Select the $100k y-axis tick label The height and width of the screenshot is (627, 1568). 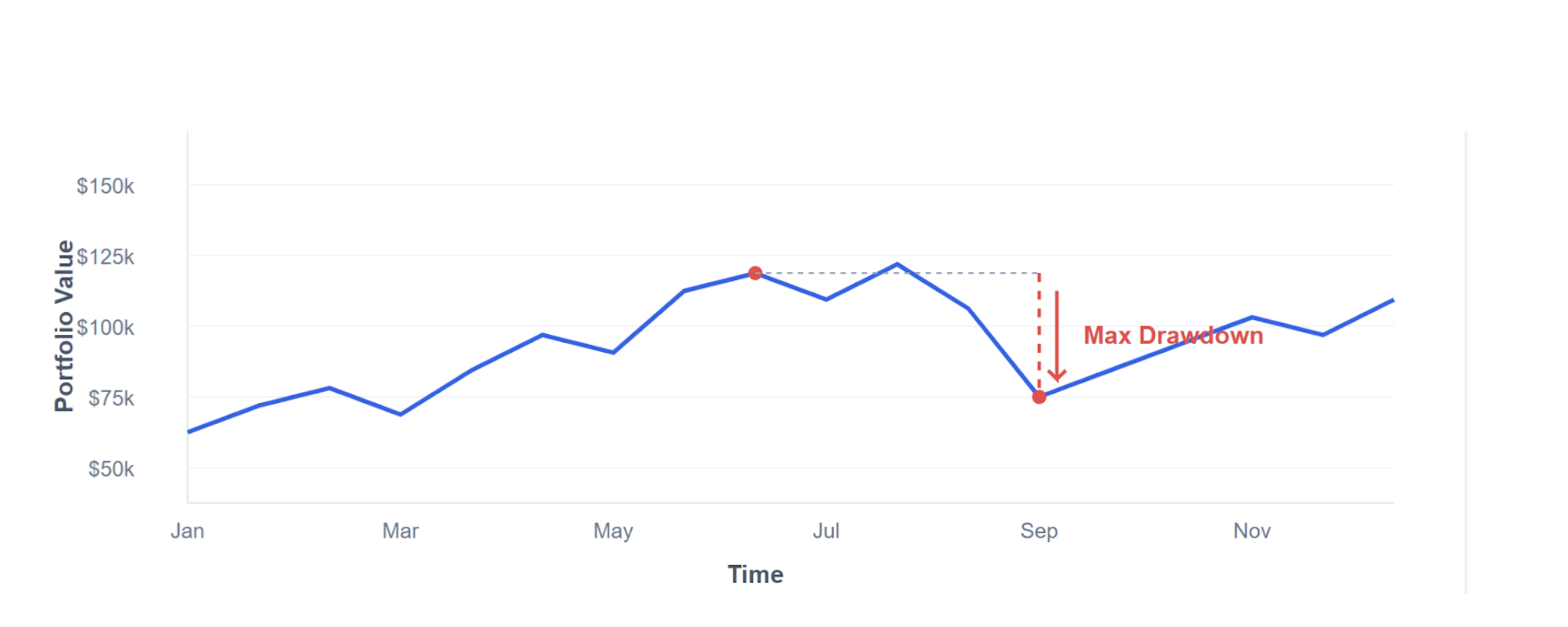tap(105, 328)
